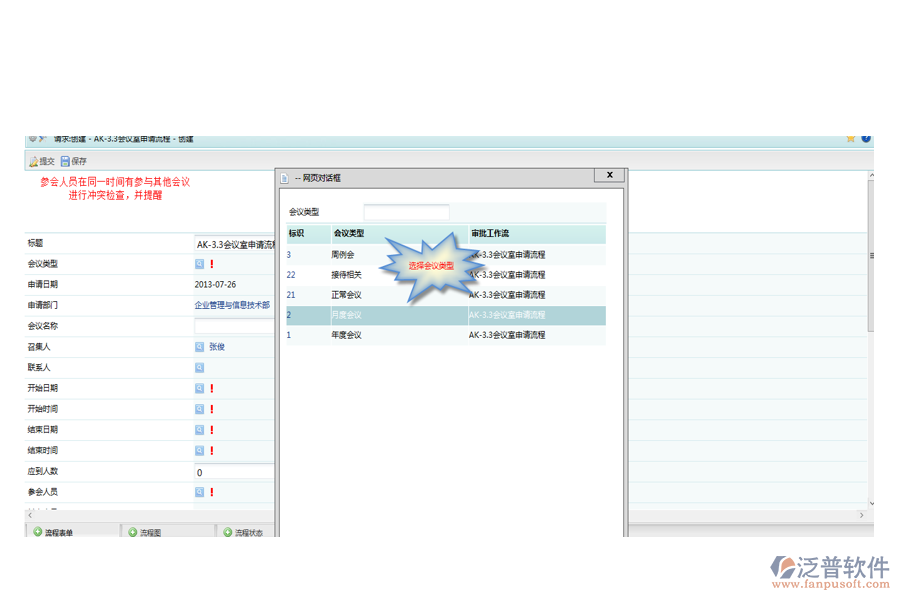Open the 开始时间 picker icon
The image size is (900, 600).
[199, 409]
